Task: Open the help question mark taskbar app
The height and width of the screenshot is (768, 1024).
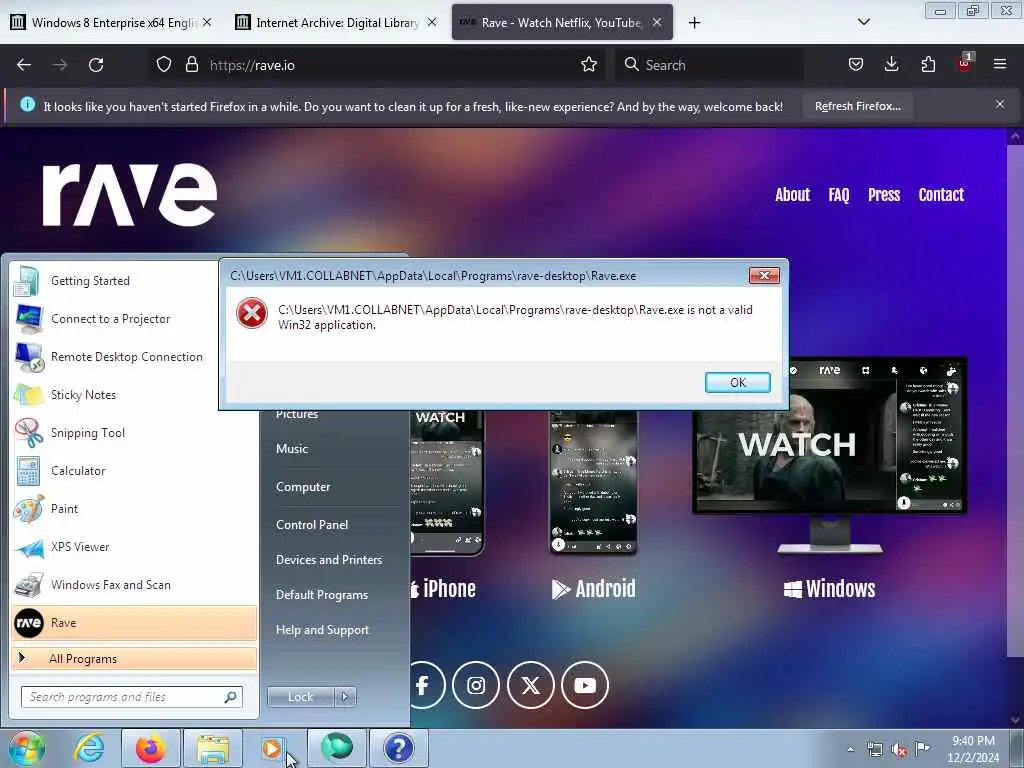Action: [398, 748]
